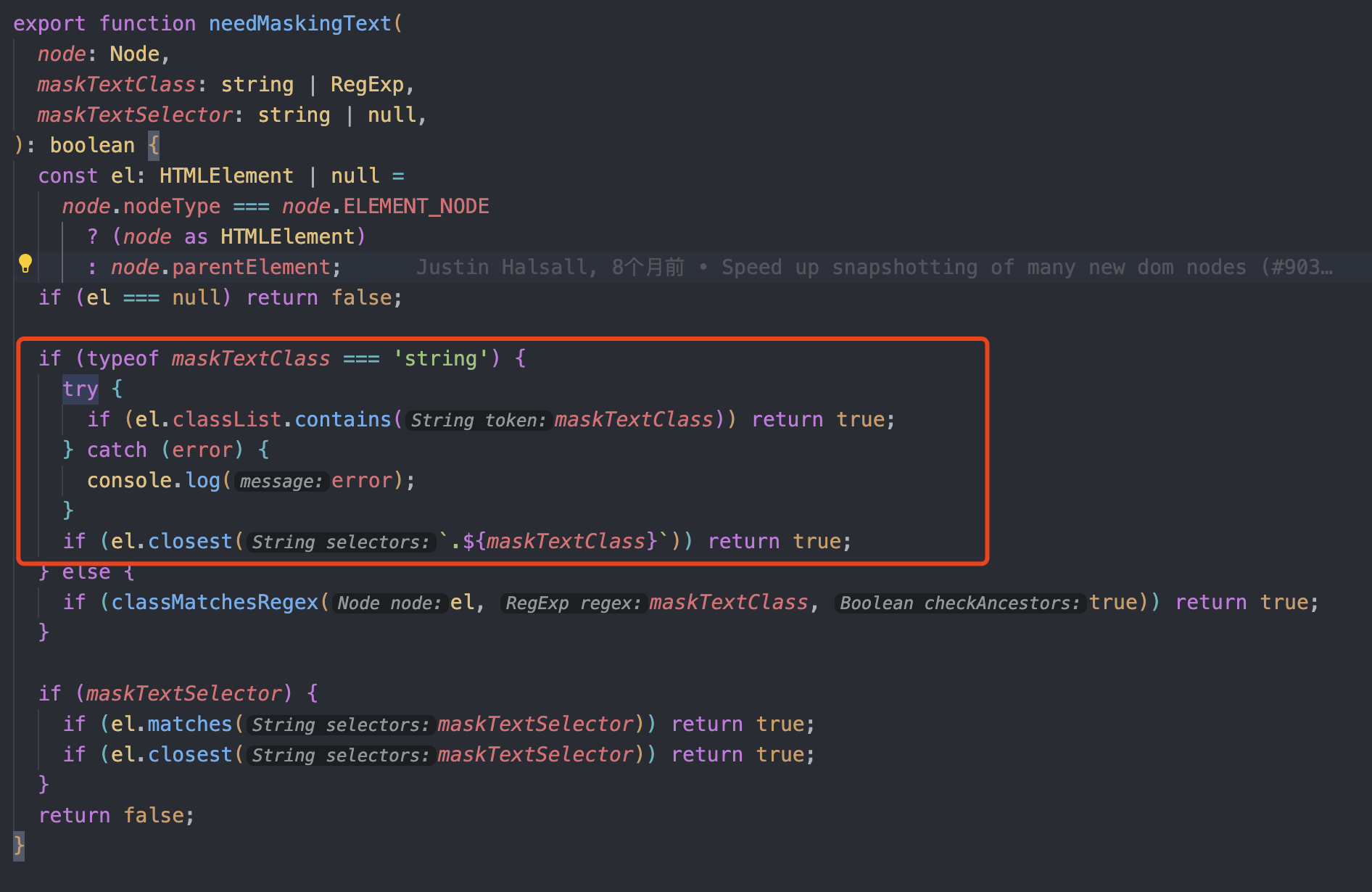Click the 'maskTextSelector' parameter declaration
The height and width of the screenshot is (892, 1372).
pyautogui.click(x=135, y=115)
